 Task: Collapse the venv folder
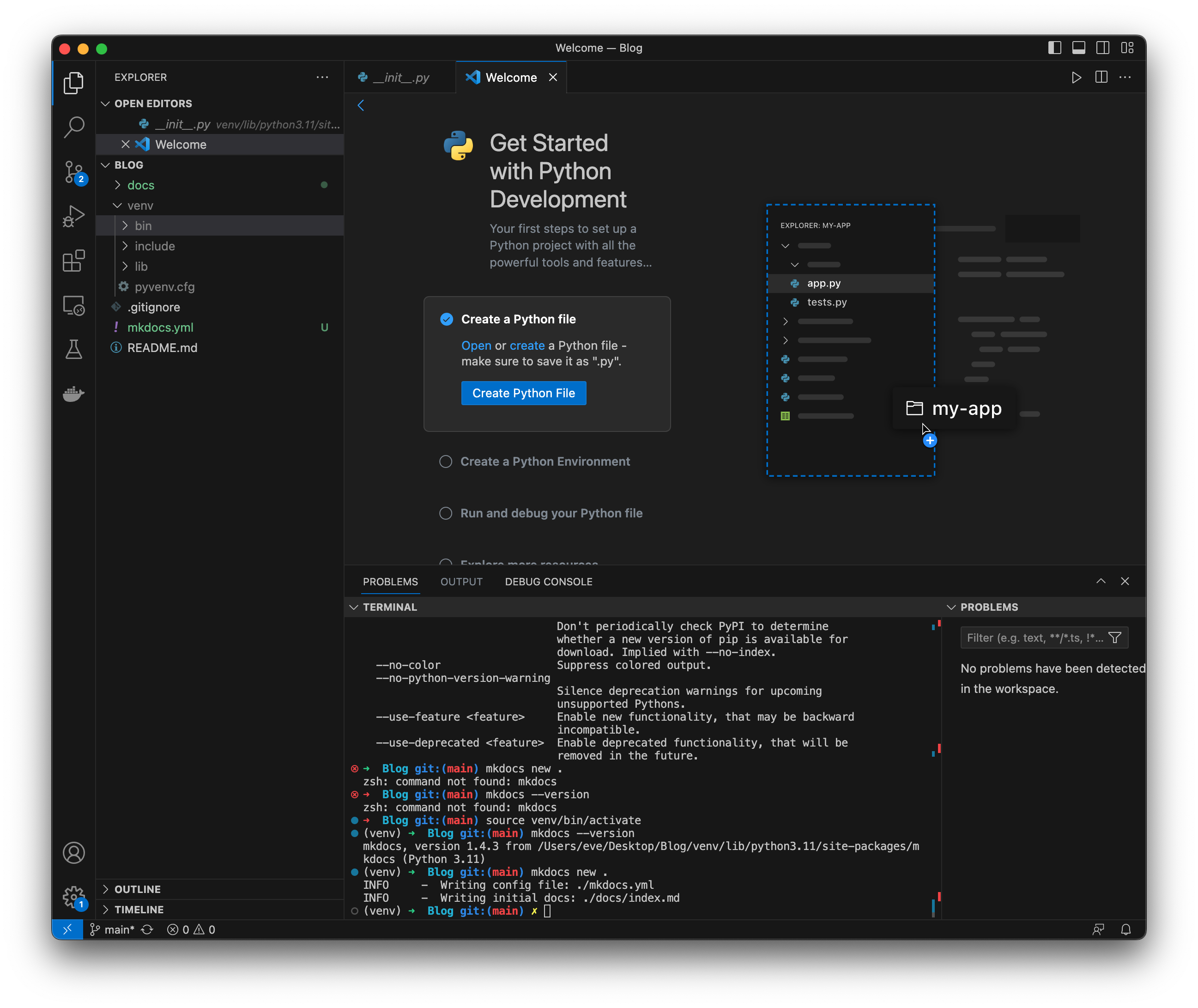click(220, 205)
